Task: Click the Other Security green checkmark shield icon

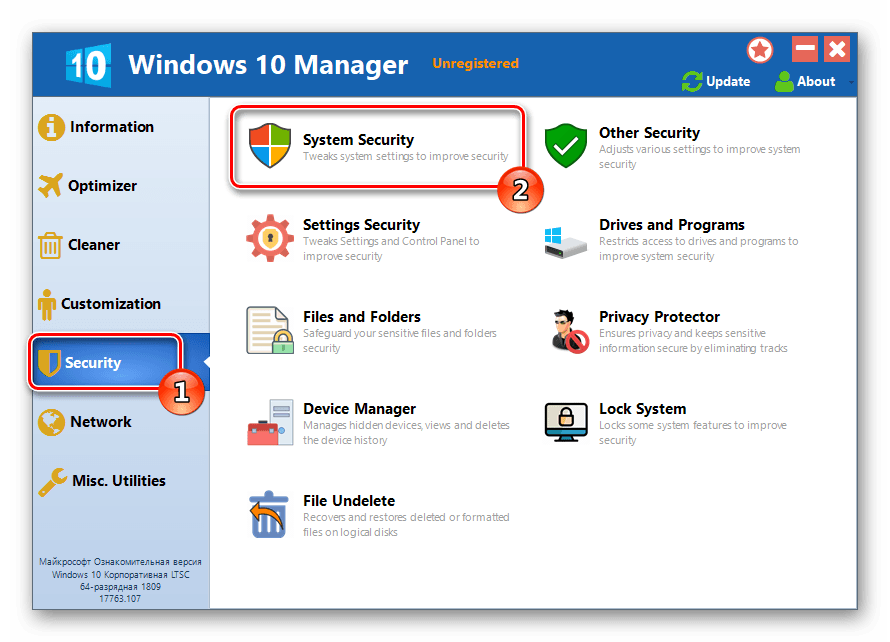Action: [x=566, y=145]
